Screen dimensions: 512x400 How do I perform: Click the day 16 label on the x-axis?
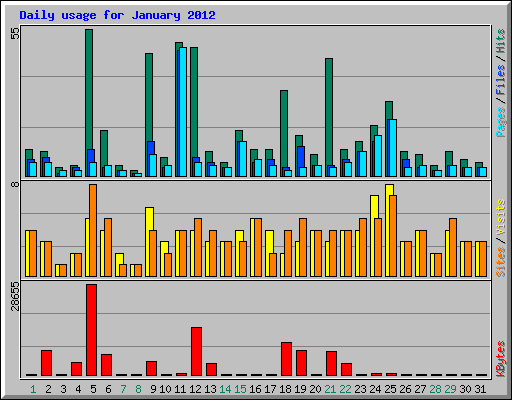[x=255, y=389]
